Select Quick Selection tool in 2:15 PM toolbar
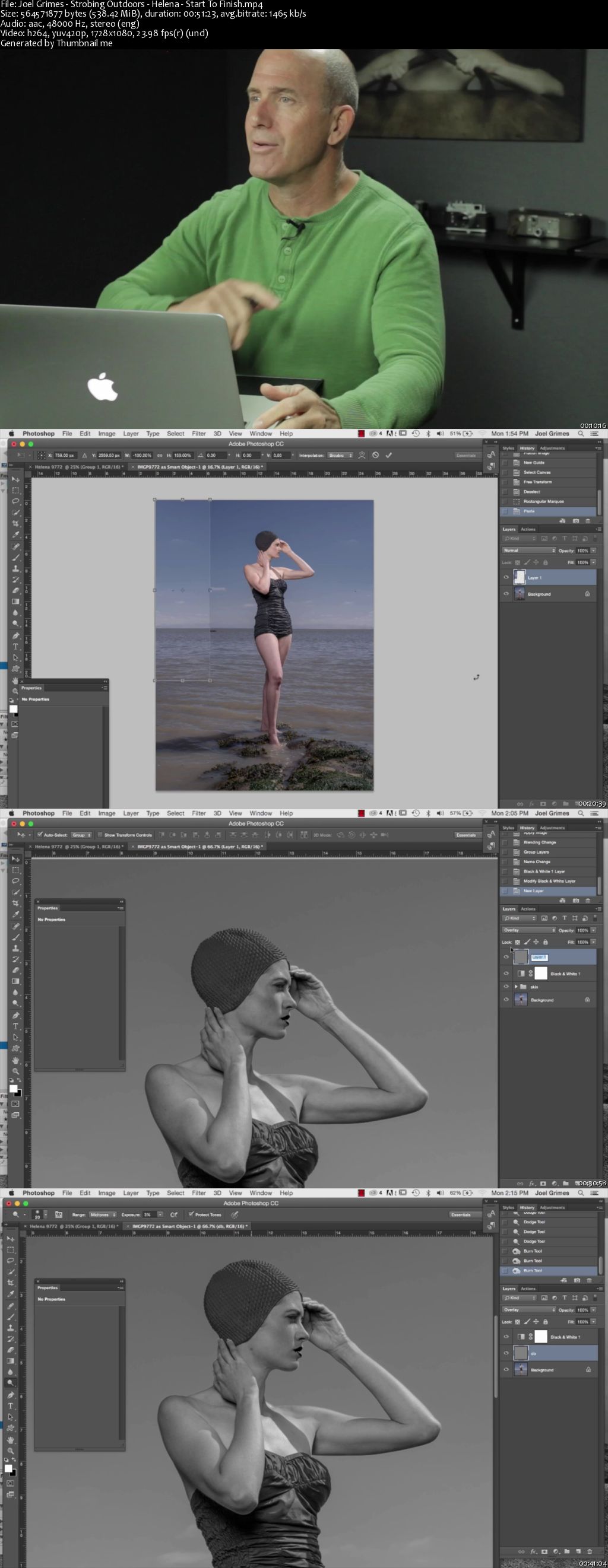 10,1271
